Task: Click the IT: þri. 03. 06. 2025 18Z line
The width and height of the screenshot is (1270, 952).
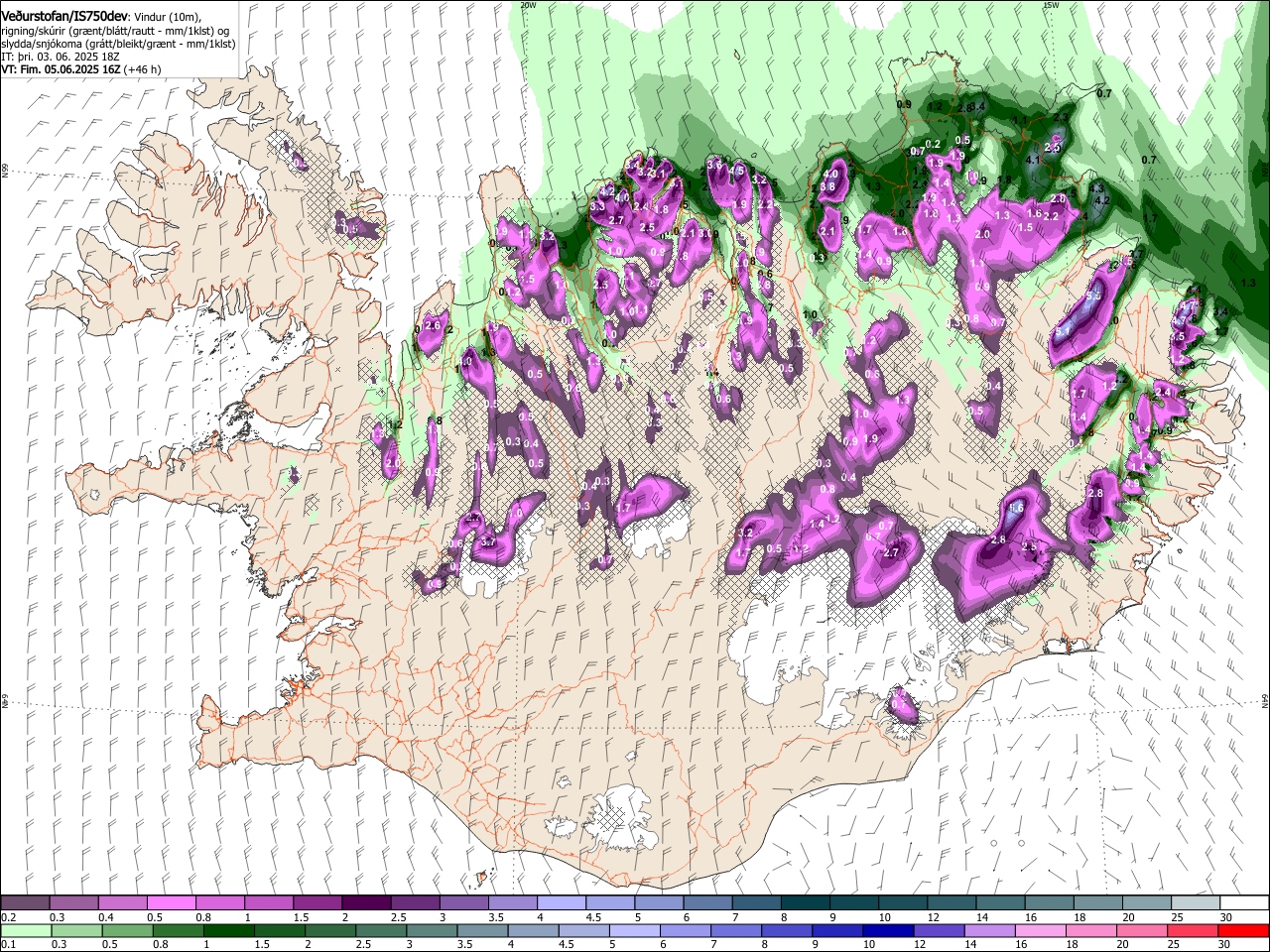Action: (x=61, y=58)
